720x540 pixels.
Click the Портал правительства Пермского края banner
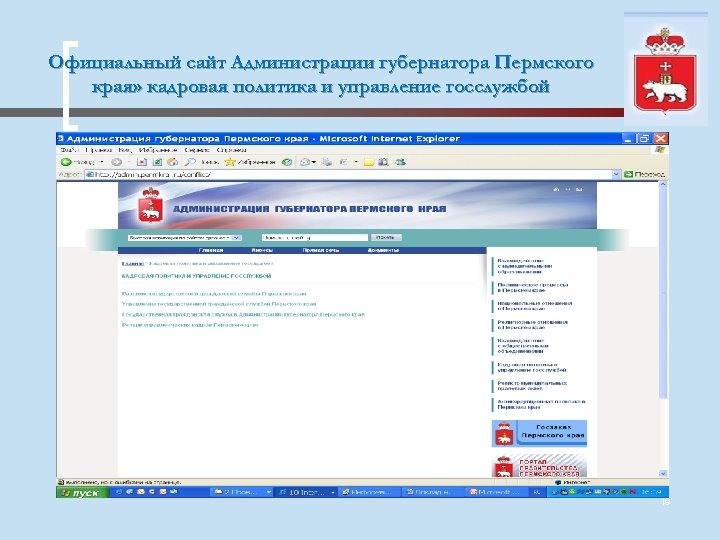click(539, 466)
